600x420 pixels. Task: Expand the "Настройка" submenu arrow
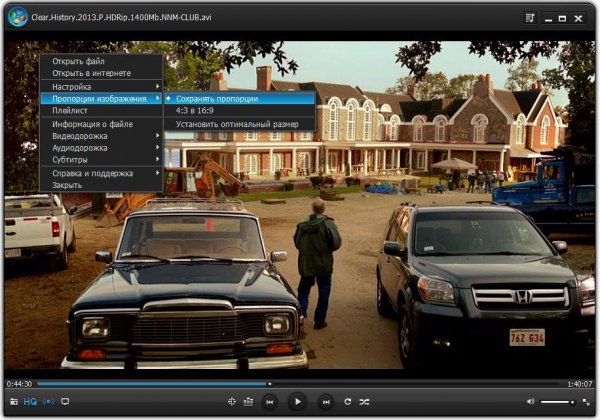tap(157, 87)
